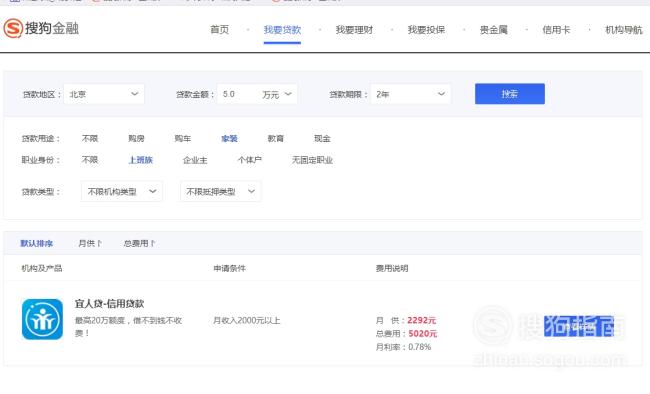Click the 宜人贷 product logo icon
650x394 pixels.
pos(42,319)
